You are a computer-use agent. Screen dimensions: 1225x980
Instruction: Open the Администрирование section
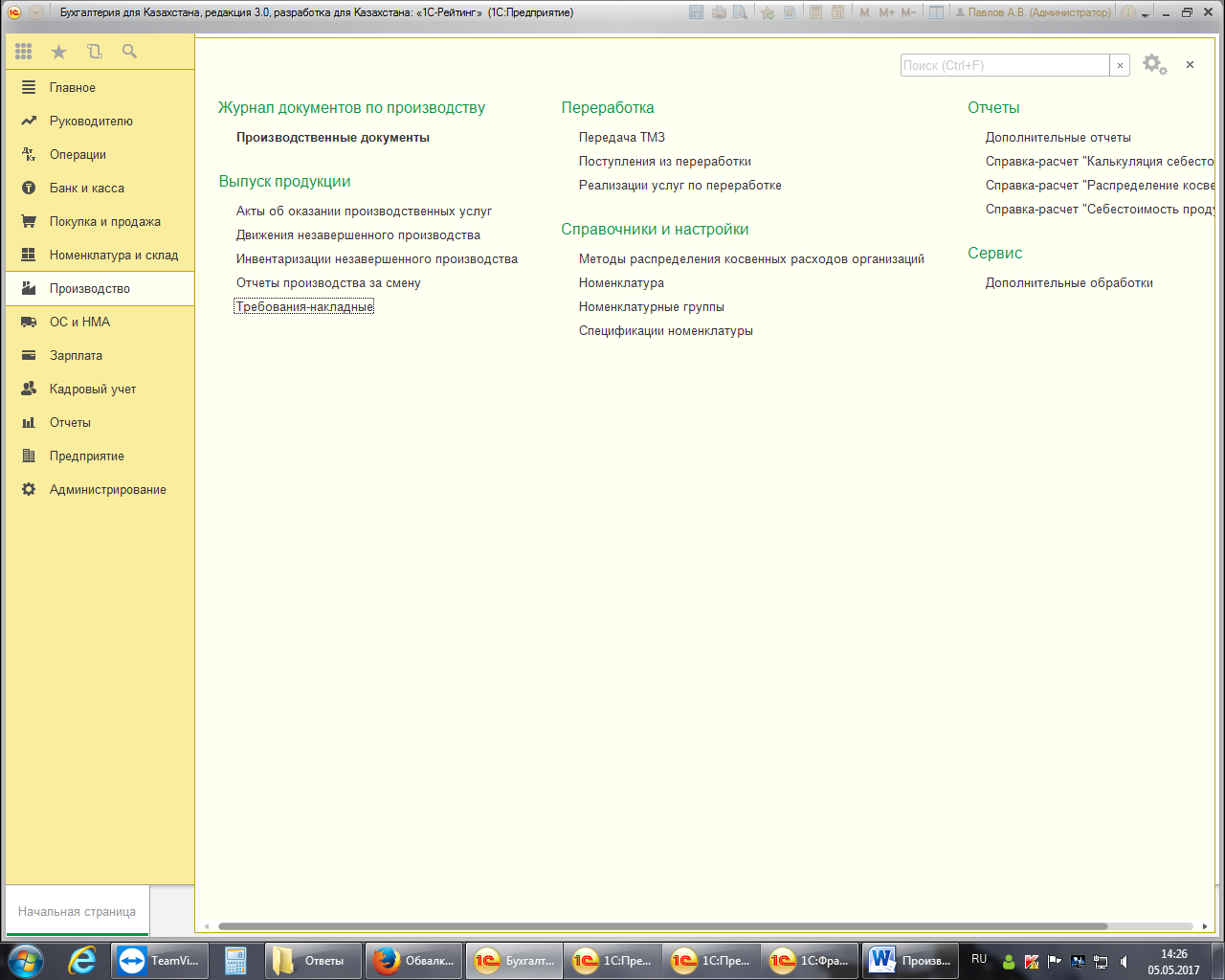click(x=100, y=489)
